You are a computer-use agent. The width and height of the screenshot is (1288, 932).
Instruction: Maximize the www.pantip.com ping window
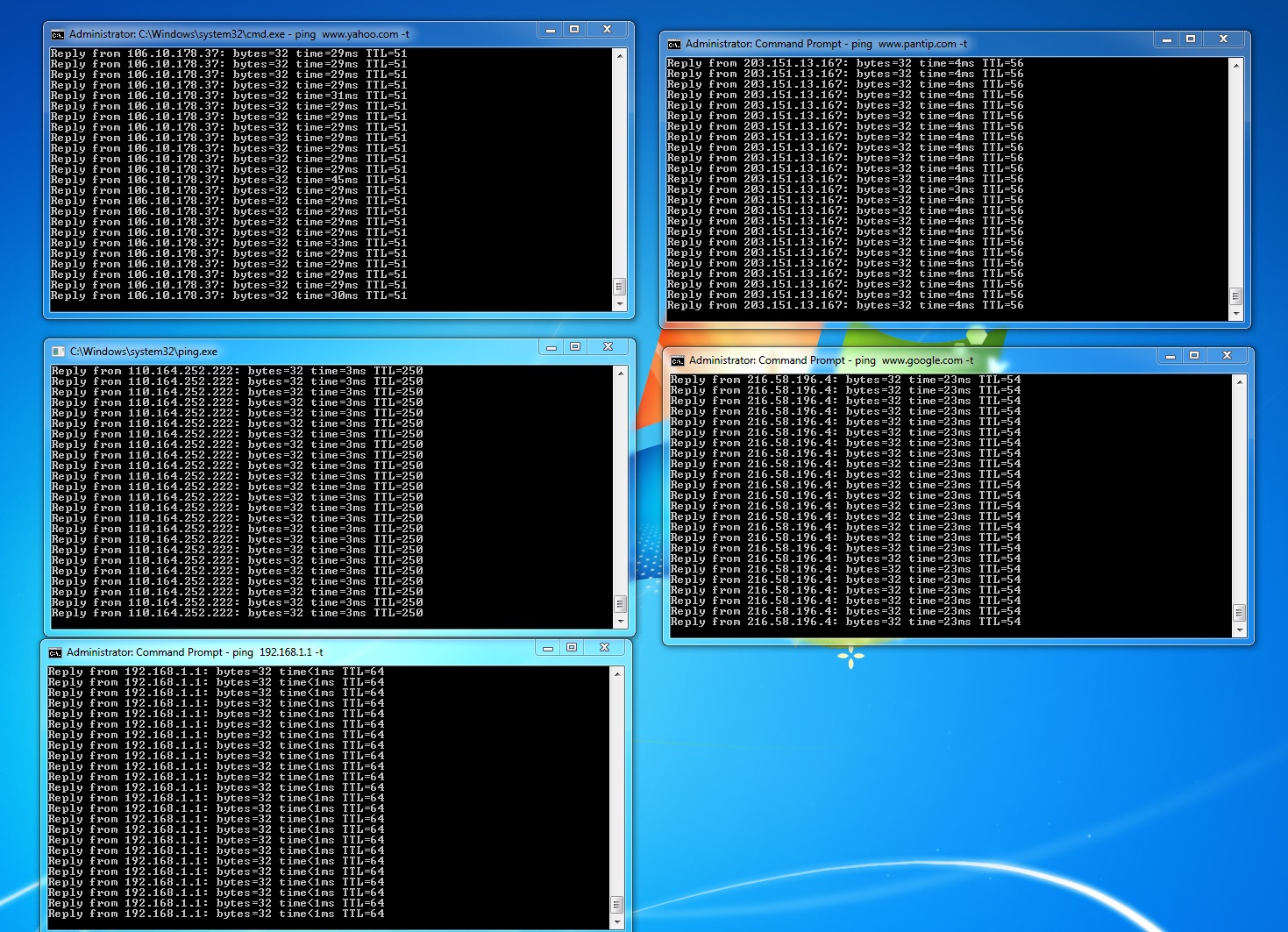(1191, 39)
